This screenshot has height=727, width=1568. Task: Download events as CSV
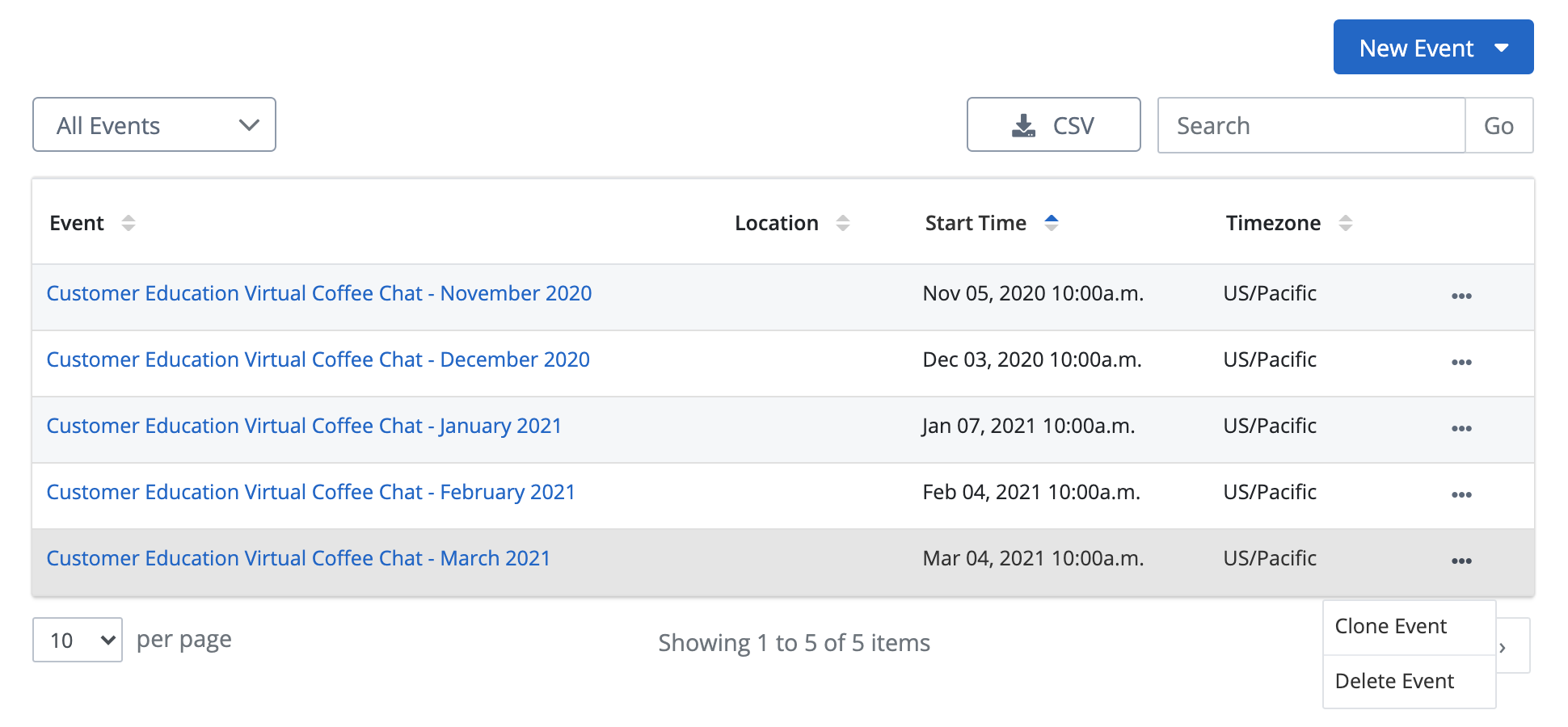pyautogui.click(x=1053, y=125)
